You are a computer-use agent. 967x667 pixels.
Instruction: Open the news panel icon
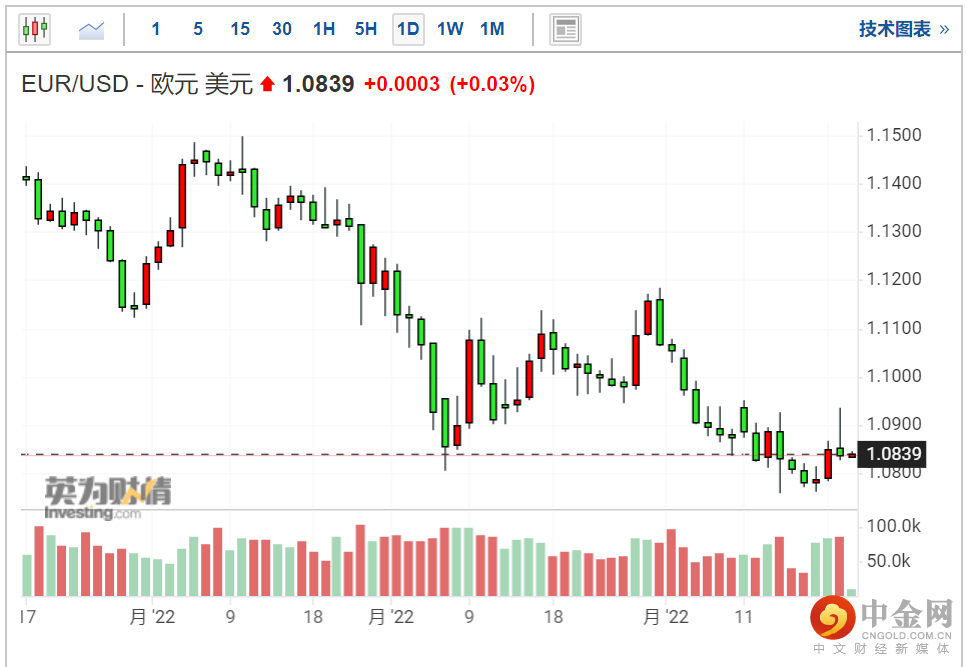(x=565, y=29)
